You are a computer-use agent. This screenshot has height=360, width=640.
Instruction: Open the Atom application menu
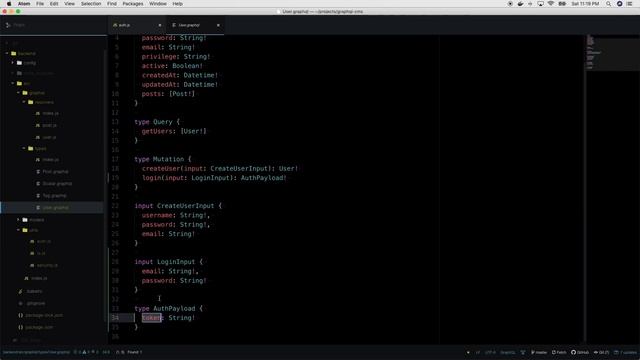click(x=24, y=4)
